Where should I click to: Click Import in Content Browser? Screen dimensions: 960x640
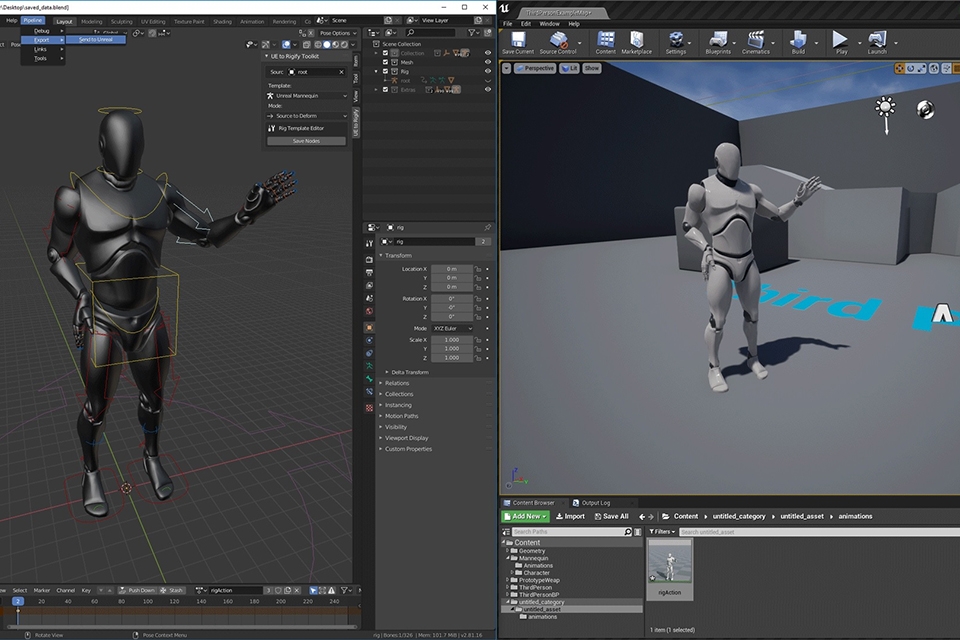click(x=570, y=516)
